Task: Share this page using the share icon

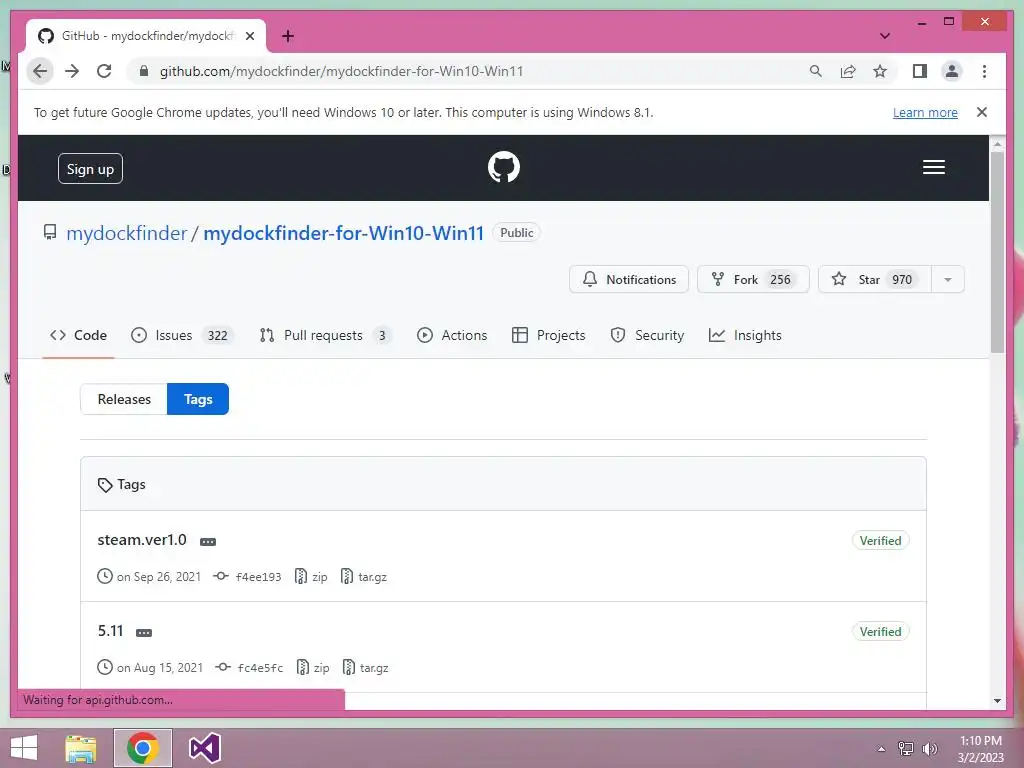Action: click(x=848, y=71)
